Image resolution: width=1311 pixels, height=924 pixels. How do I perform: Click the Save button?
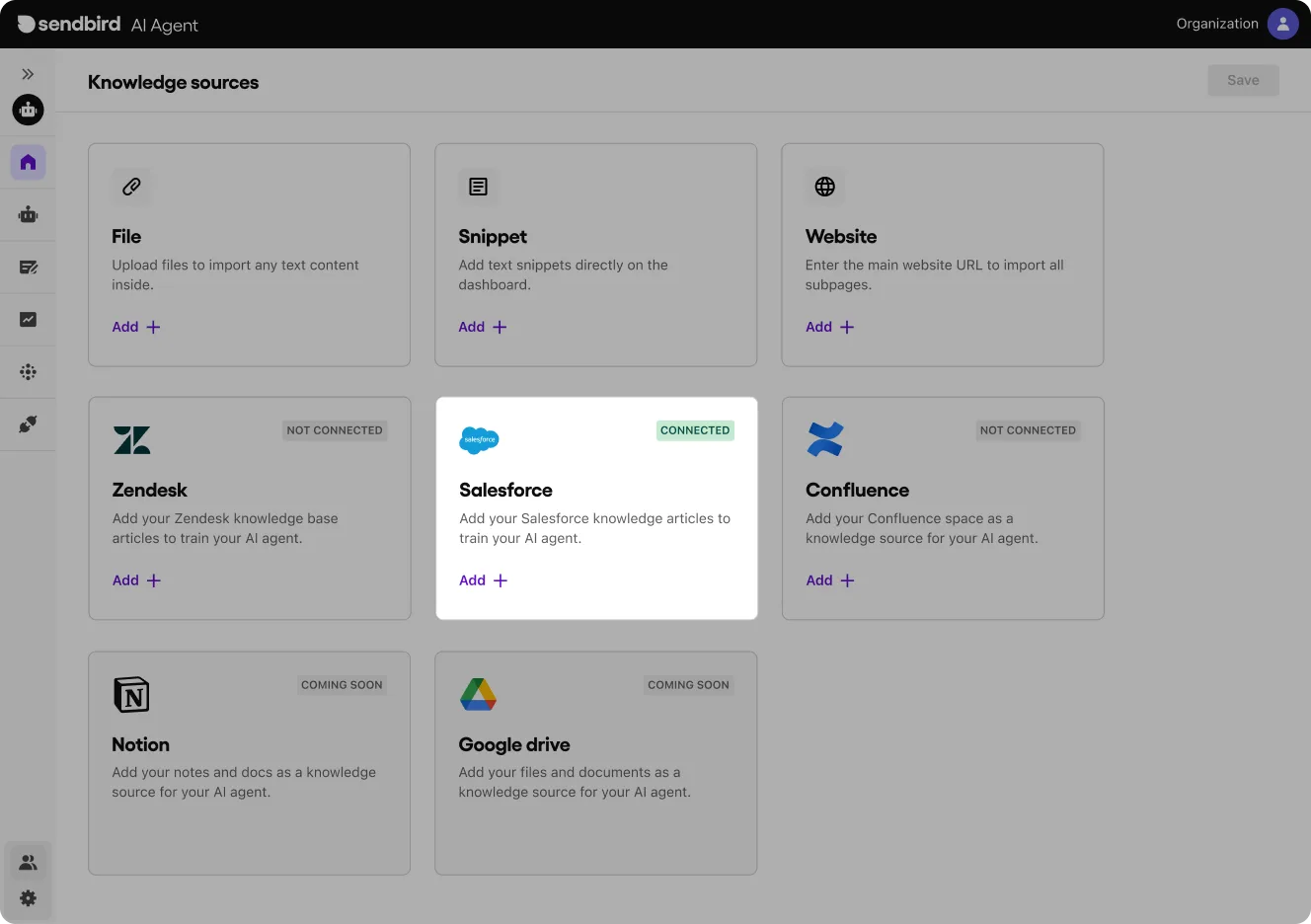pos(1243,81)
